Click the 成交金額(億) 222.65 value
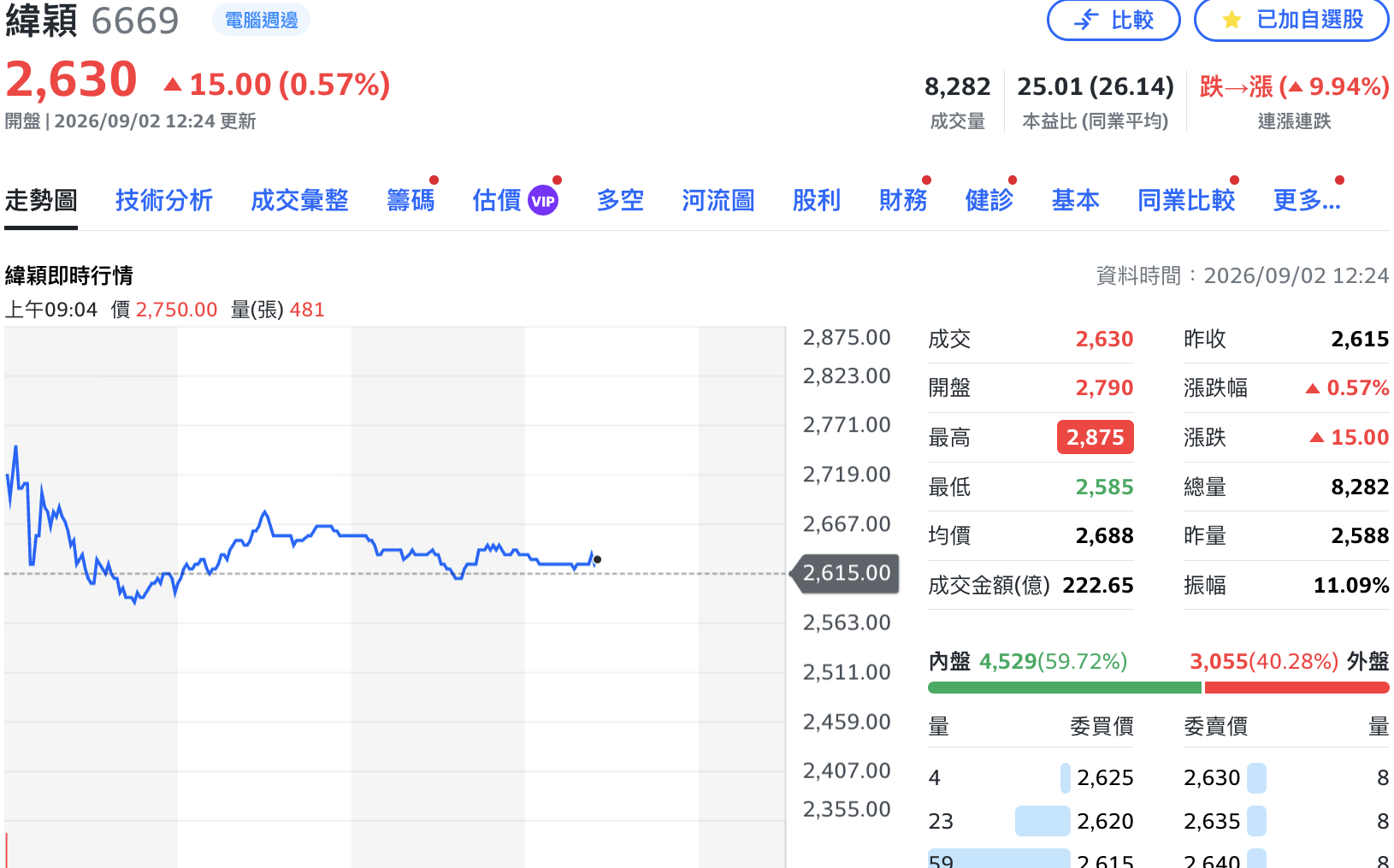The height and width of the screenshot is (868, 1394). point(1098,585)
